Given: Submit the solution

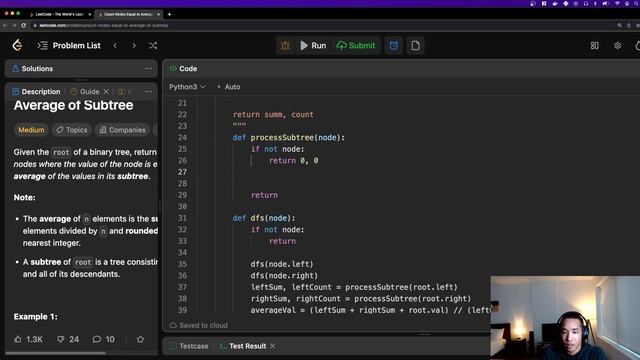Looking at the screenshot, I should pos(356,46).
